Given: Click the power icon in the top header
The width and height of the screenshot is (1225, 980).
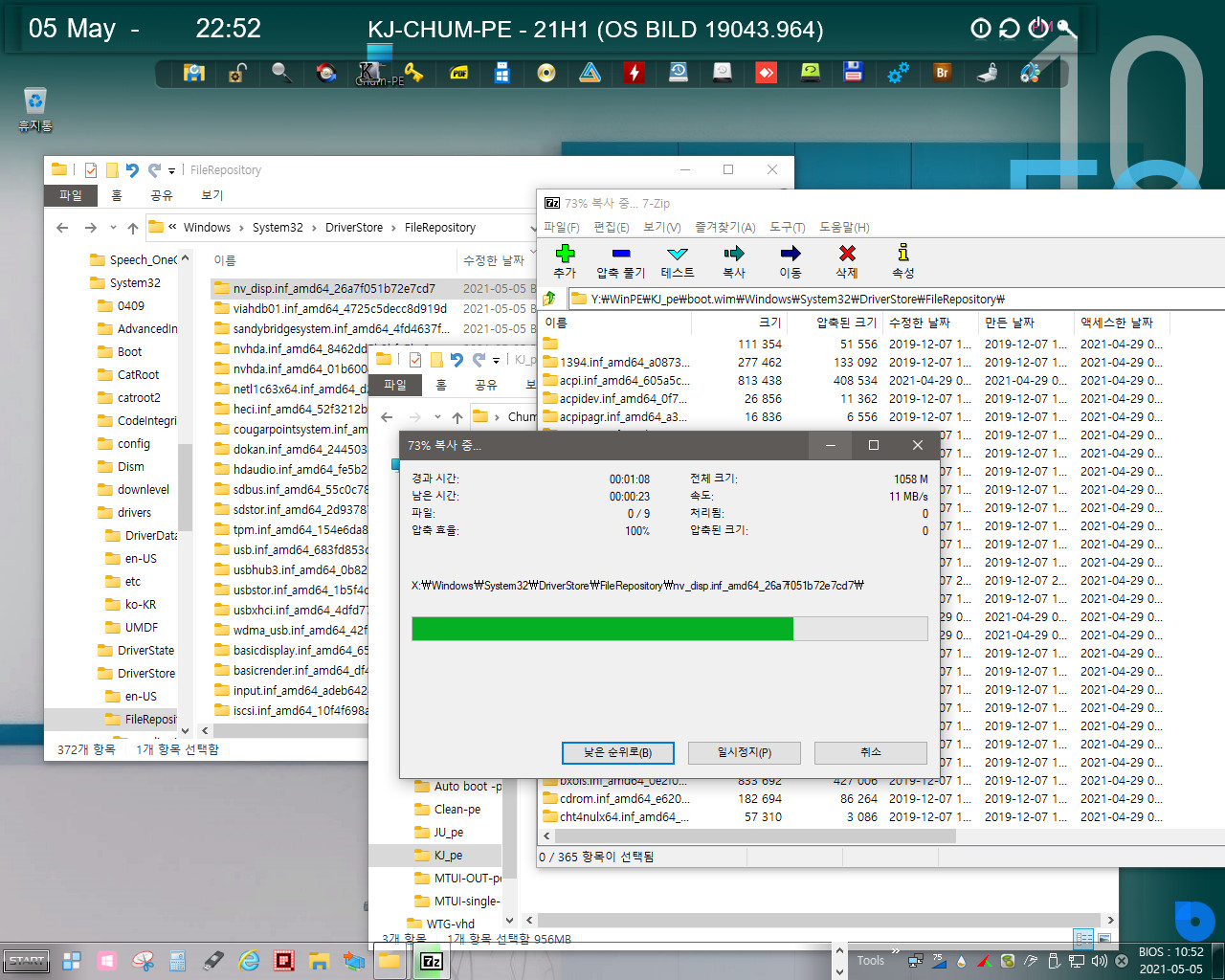Looking at the screenshot, I should click(x=1037, y=28).
